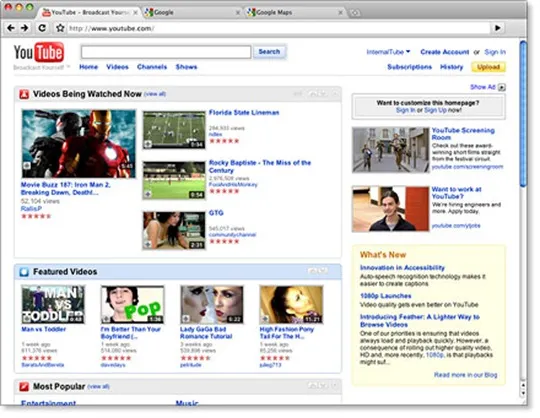Click the Most Popular red header icon

point(24,387)
